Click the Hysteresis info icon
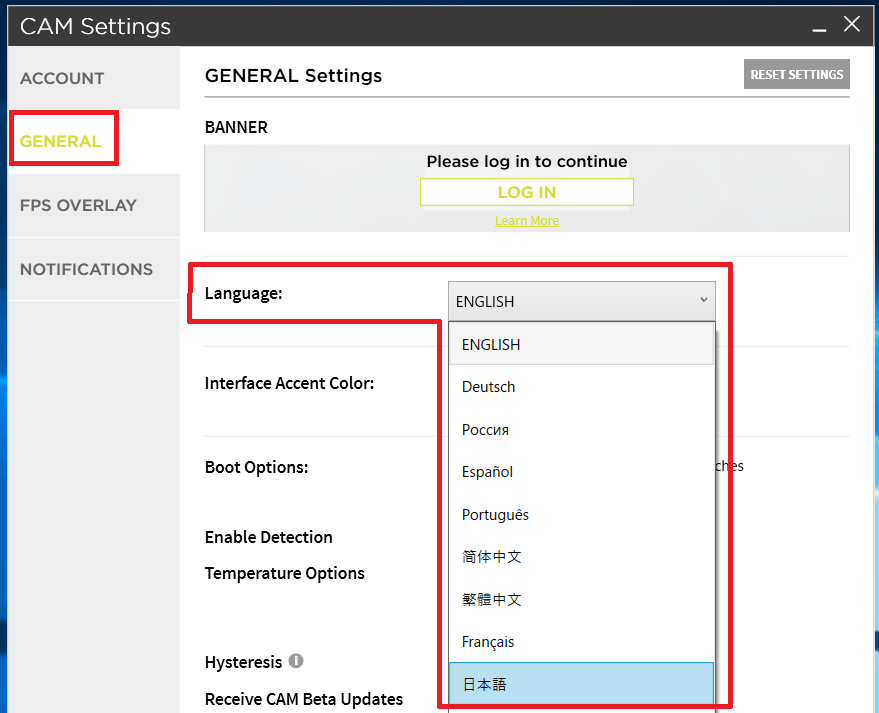Image resolution: width=879 pixels, height=713 pixels. pos(296,661)
